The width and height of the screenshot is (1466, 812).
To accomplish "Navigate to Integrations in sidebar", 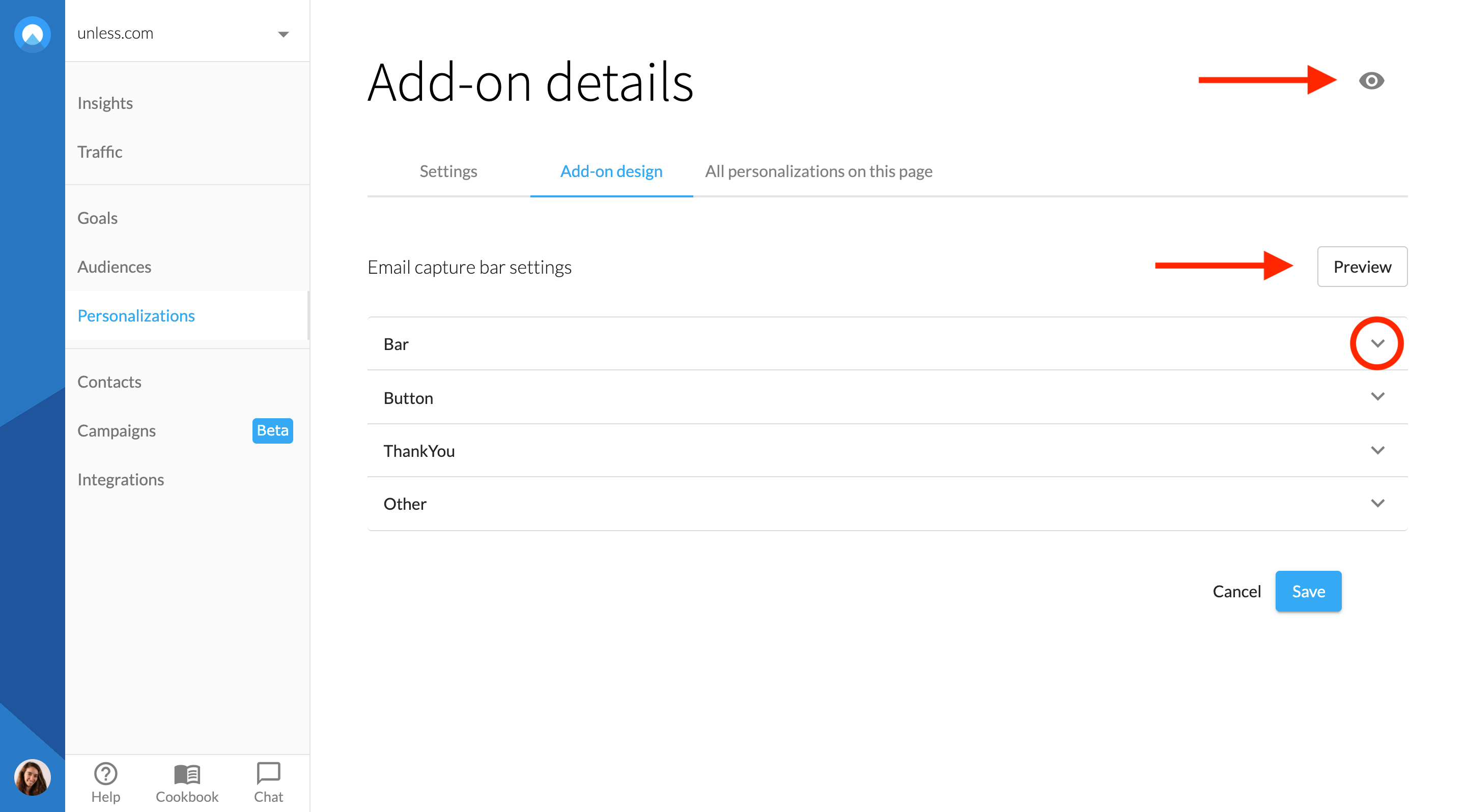I will coord(121,479).
